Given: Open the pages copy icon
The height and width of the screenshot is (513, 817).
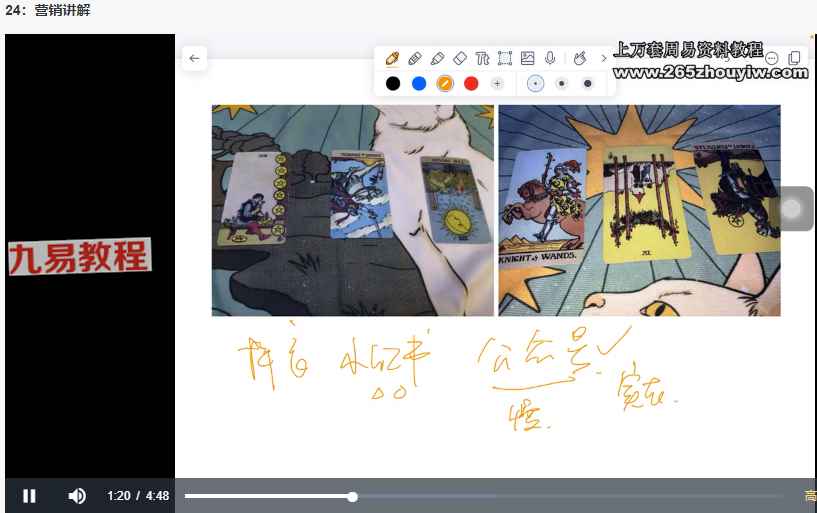Looking at the screenshot, I should tap(795, 58).
